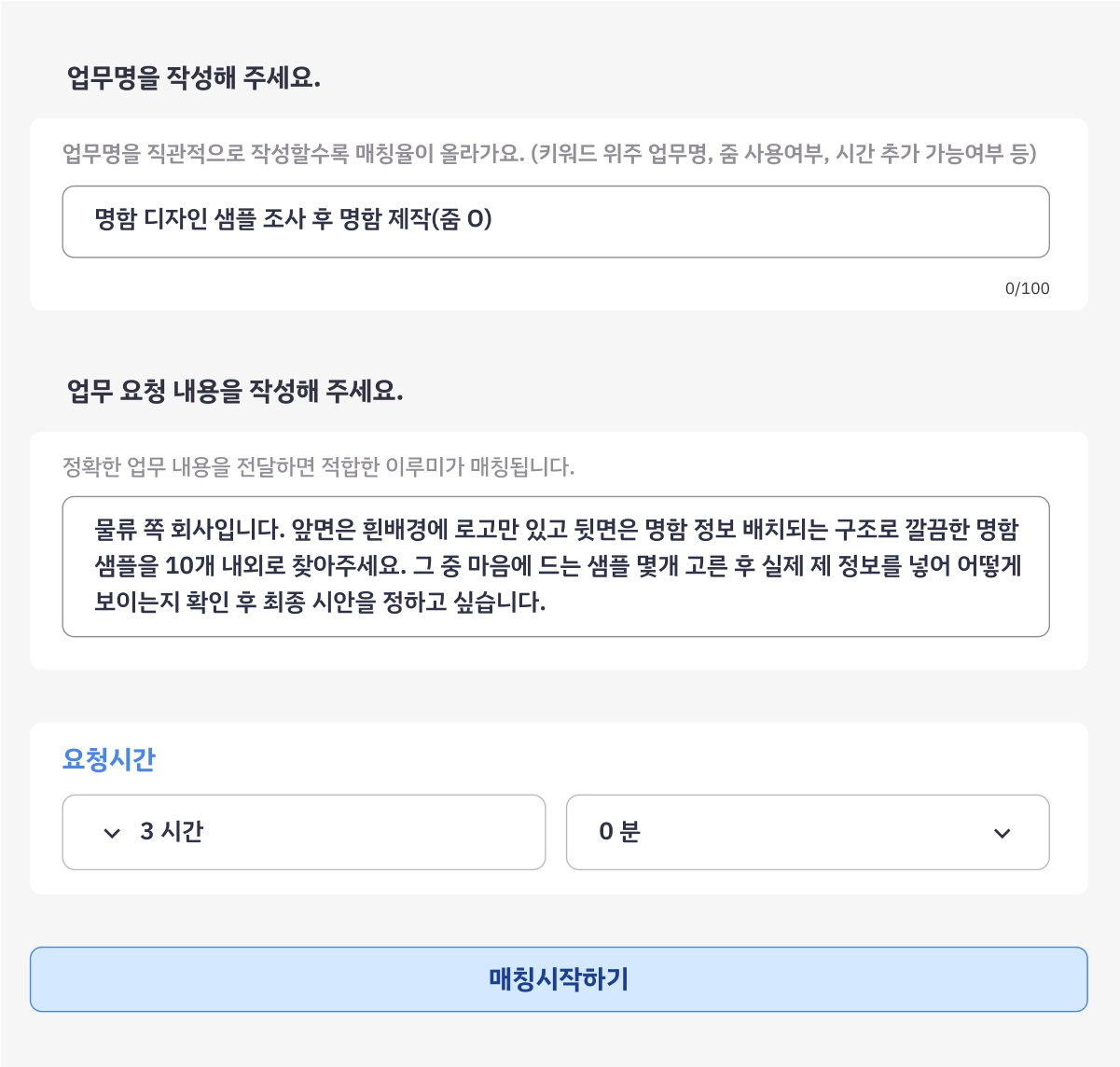Click the 0 분 text in the minute selector
The width and height of the screenshot is (1120, 1067).
[619, 832]
